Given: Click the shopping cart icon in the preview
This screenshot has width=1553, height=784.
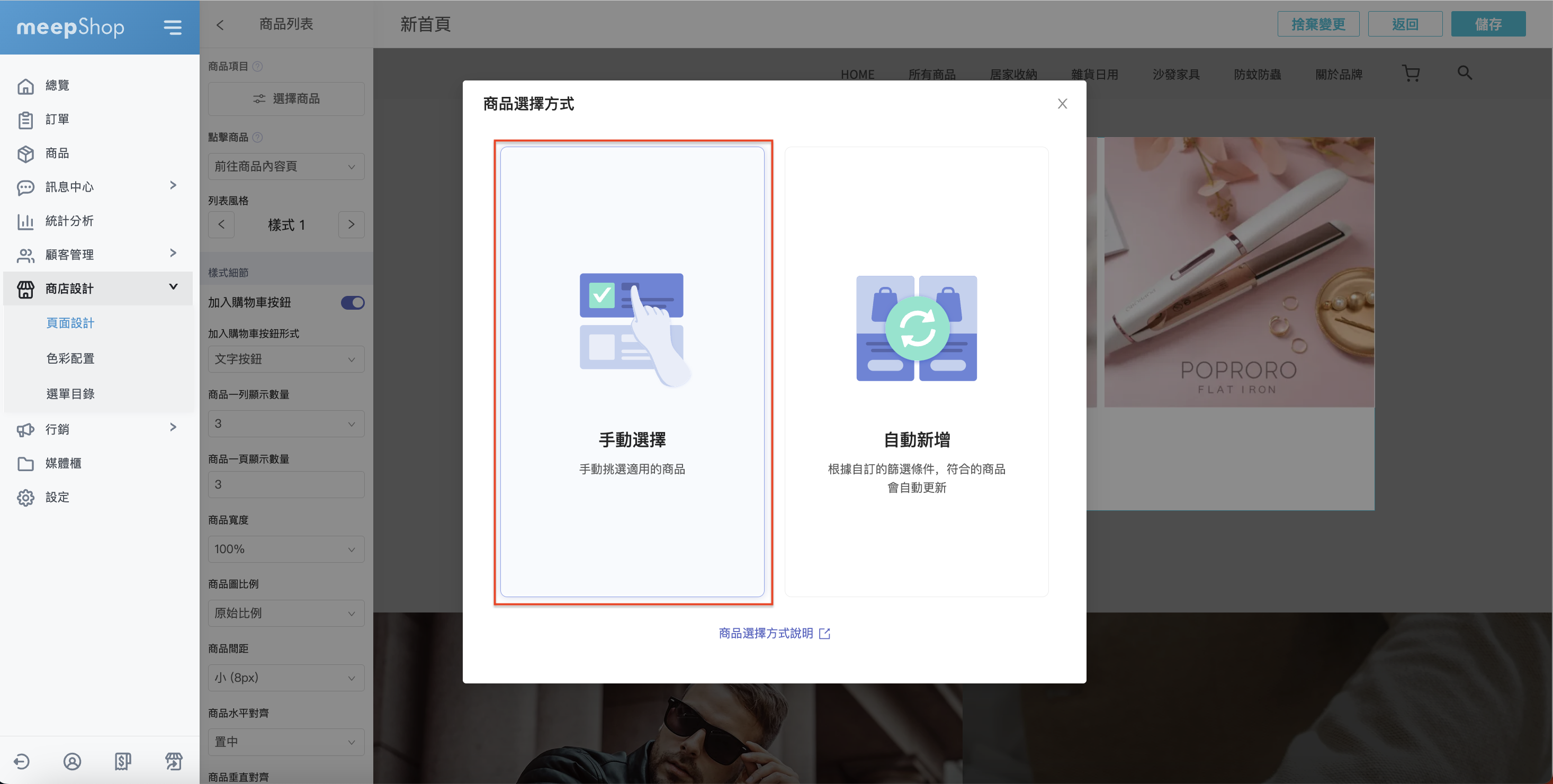Looking at the screenshot, I should pos(1411,74).
